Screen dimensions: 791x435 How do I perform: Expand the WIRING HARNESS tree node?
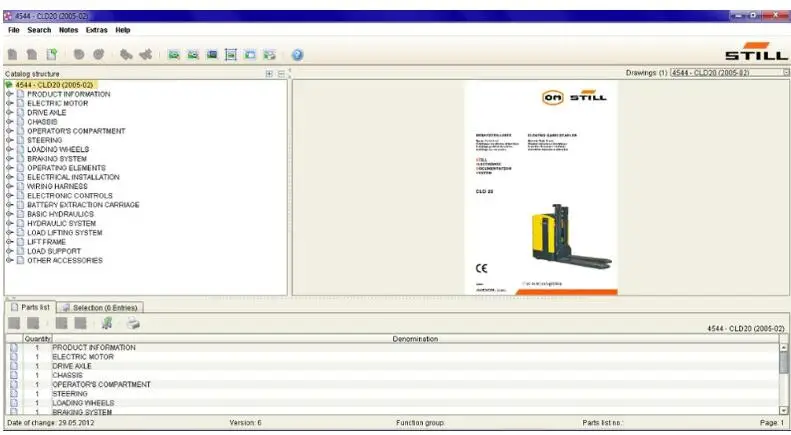click(10, 186)
